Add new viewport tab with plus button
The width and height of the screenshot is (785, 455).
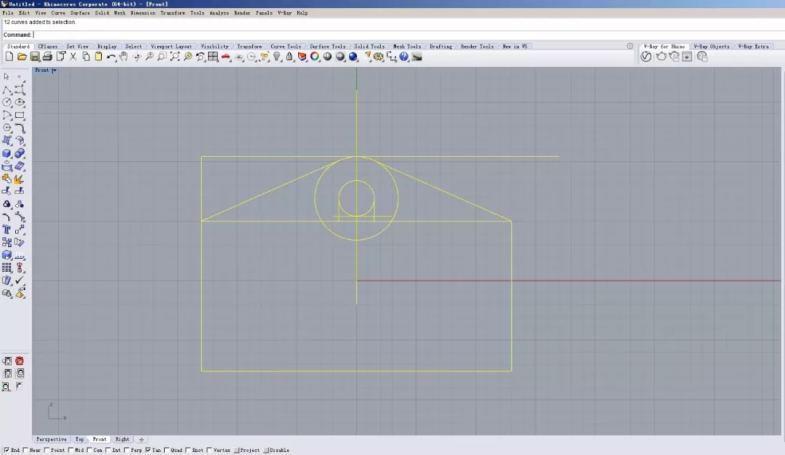141,439
